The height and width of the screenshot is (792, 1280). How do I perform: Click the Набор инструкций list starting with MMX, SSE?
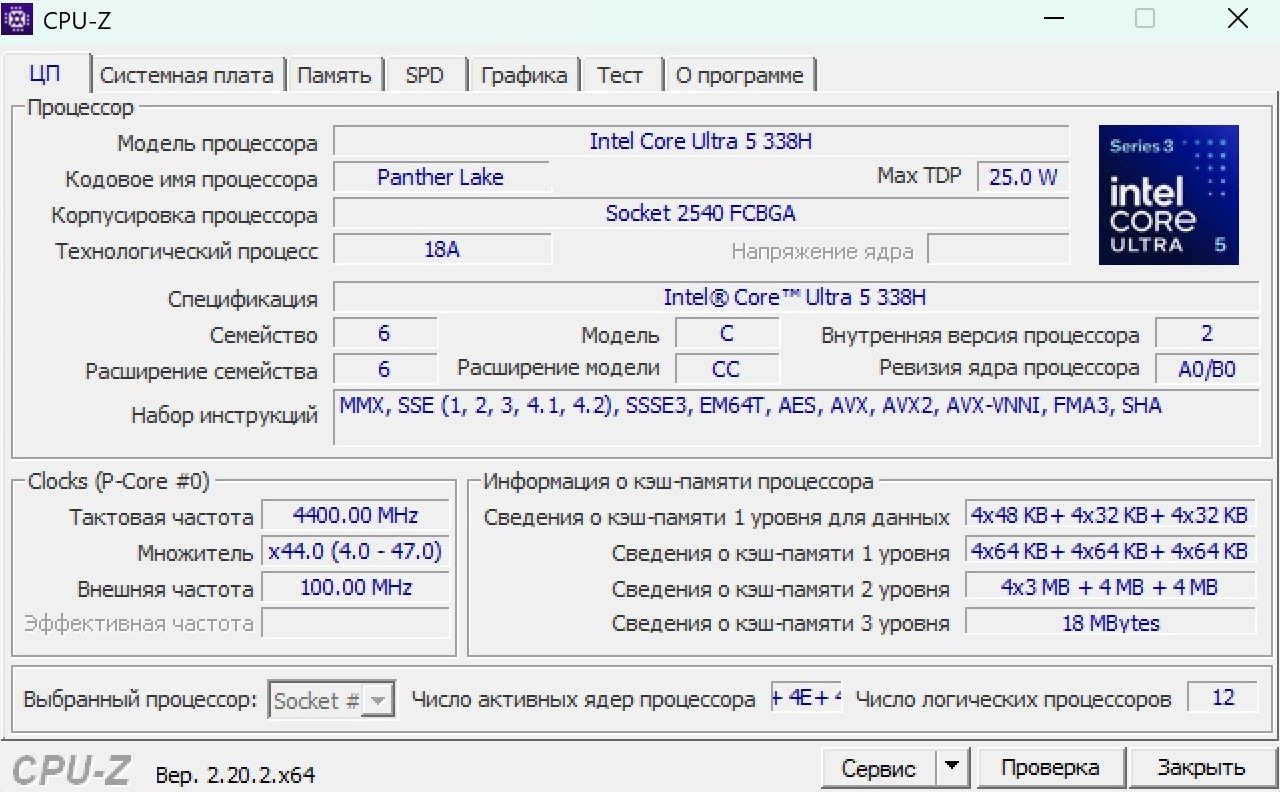coord(796,417)
